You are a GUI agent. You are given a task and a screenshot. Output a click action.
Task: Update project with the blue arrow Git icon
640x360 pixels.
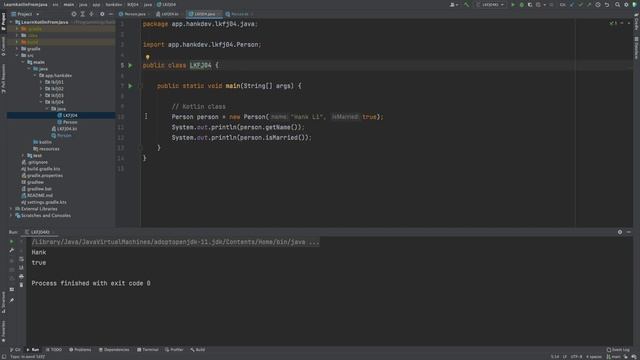click(x=572, y=4)
